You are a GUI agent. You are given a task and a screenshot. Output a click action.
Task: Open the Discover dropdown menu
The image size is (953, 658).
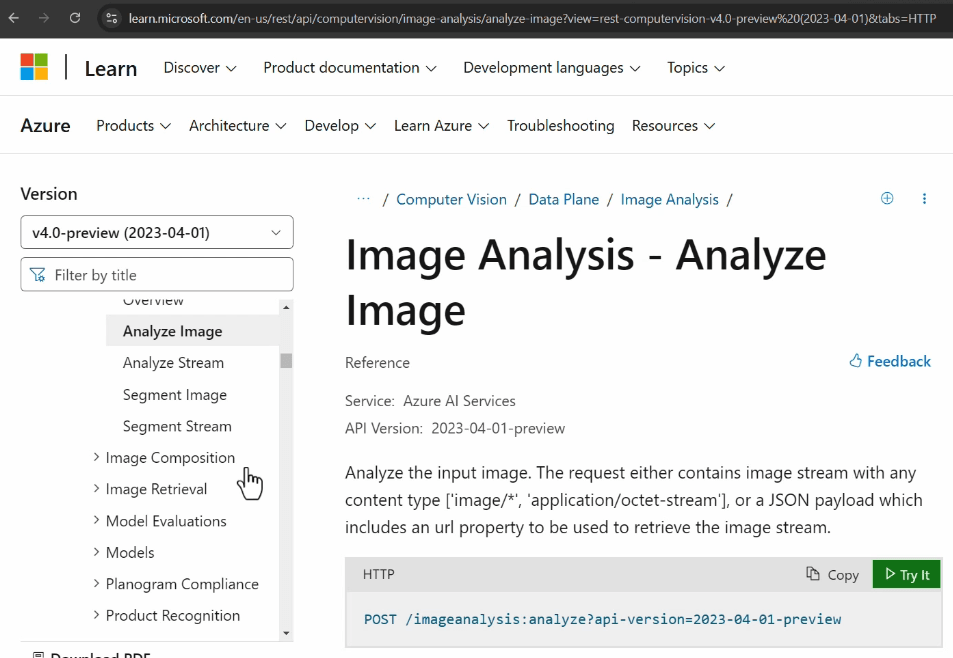coord(200,67)
